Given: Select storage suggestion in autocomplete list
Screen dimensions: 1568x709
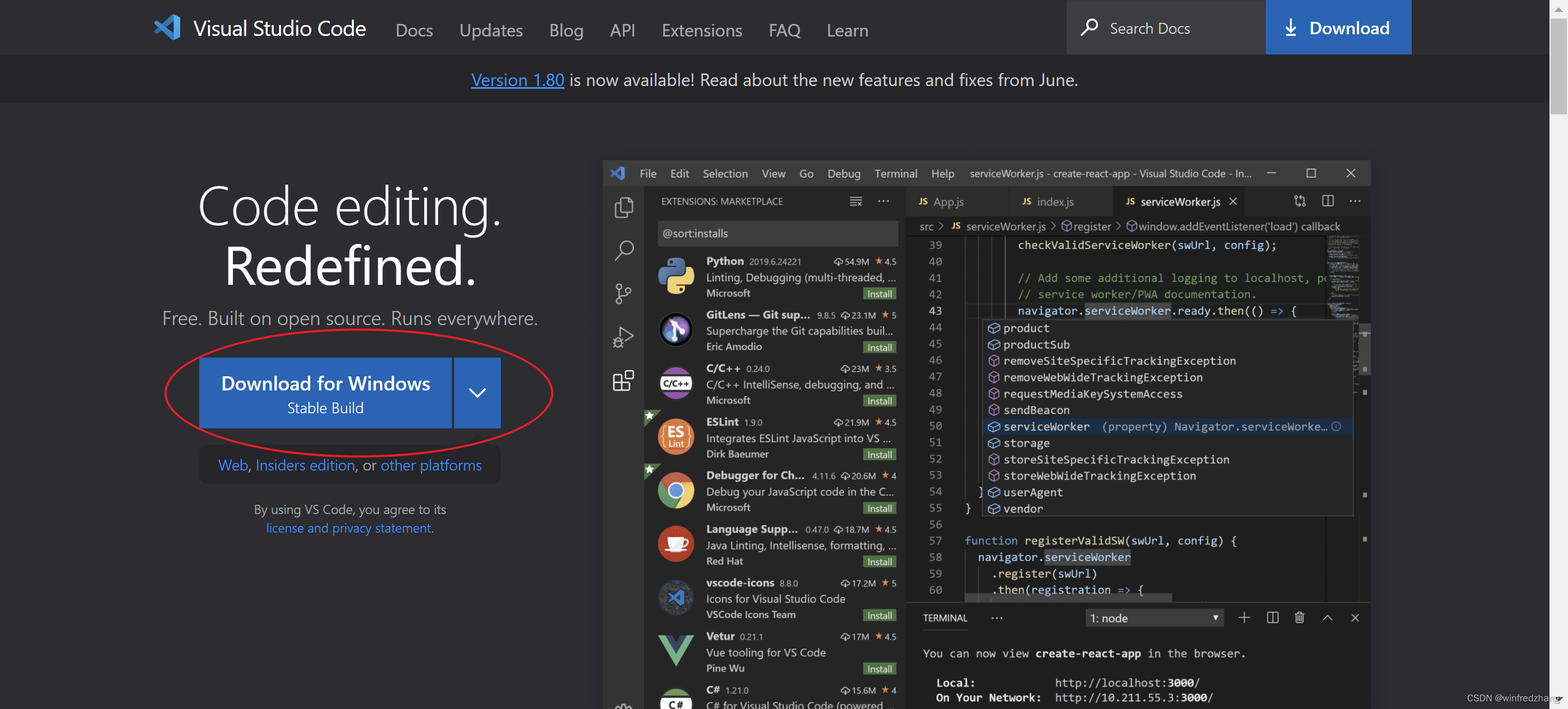Looking at the screenshot, I should click(1168, 443).
